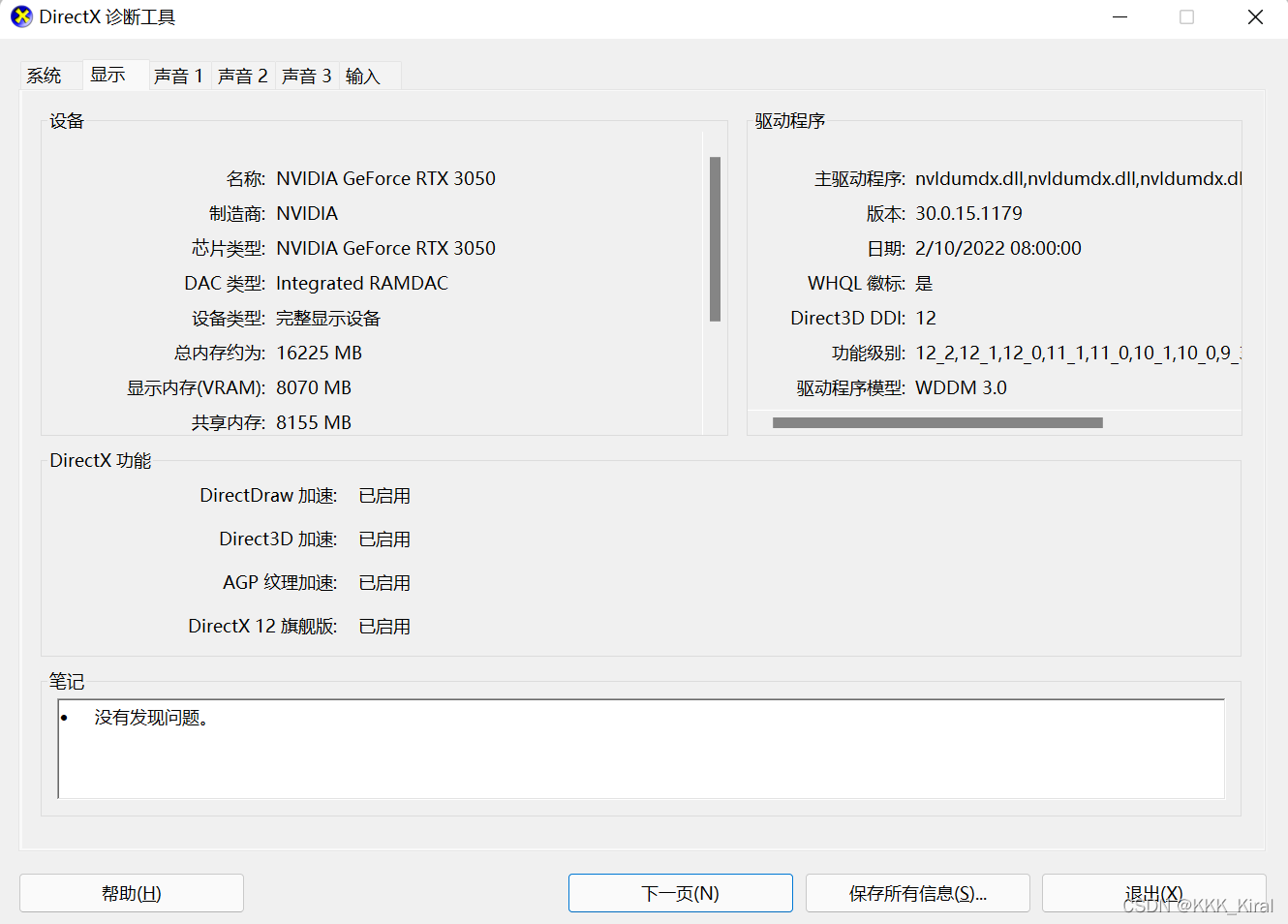Click the feature levels value 12_2,12_1,12_0
1288x924 pixels.
(1078, 353)
